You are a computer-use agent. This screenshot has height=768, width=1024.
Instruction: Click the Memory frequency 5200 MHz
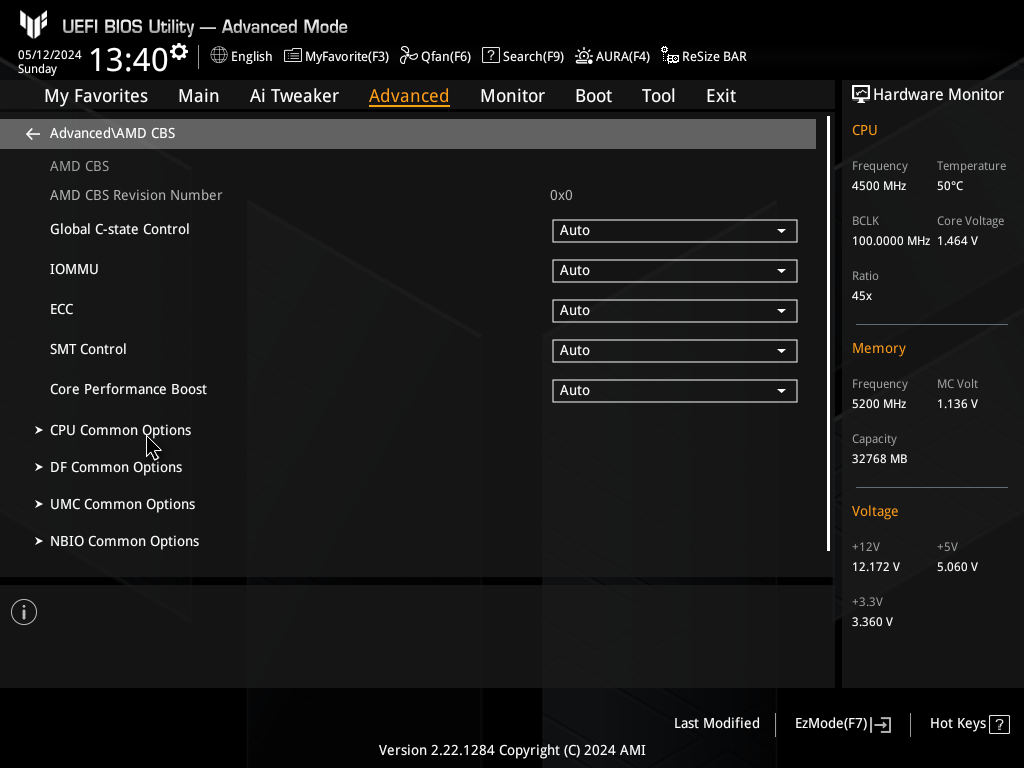(x=878, y=404)
